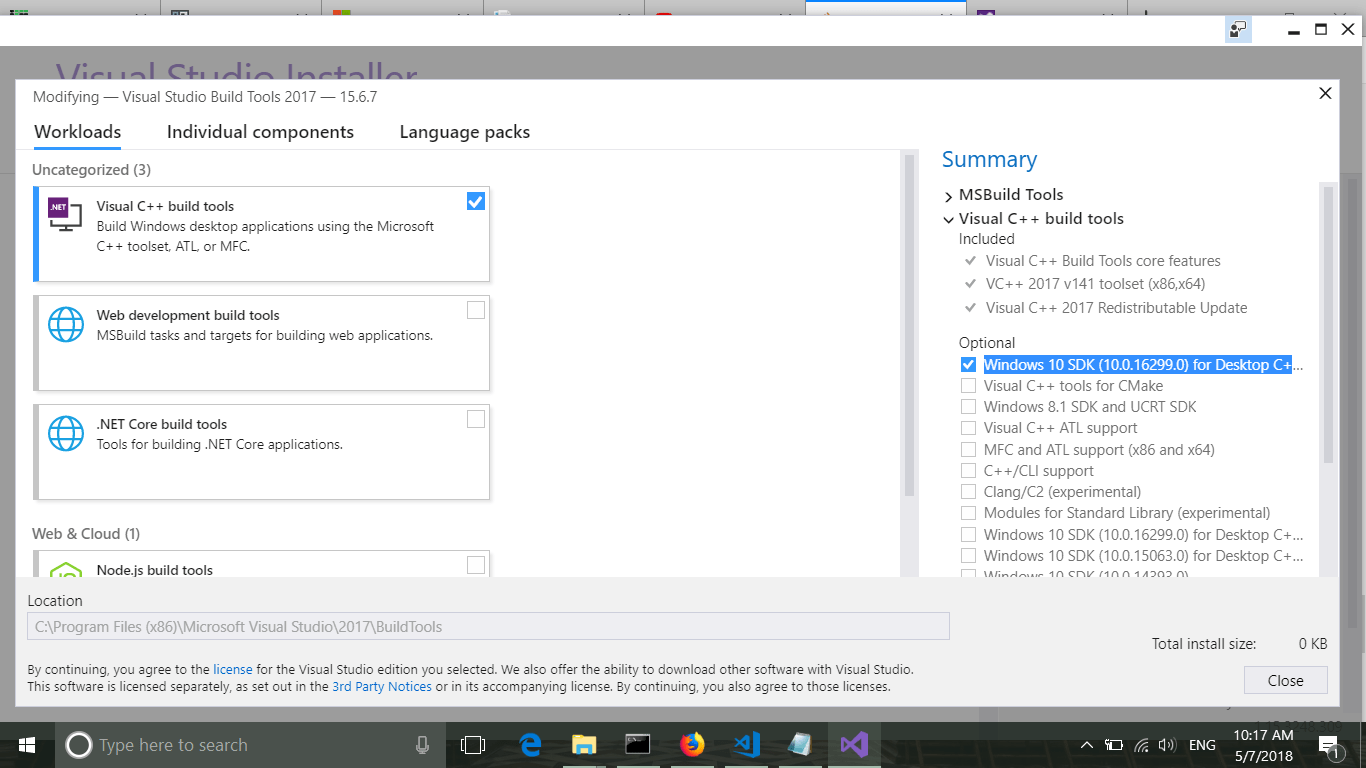Switch to the Workloads tab

coord(78,132)
